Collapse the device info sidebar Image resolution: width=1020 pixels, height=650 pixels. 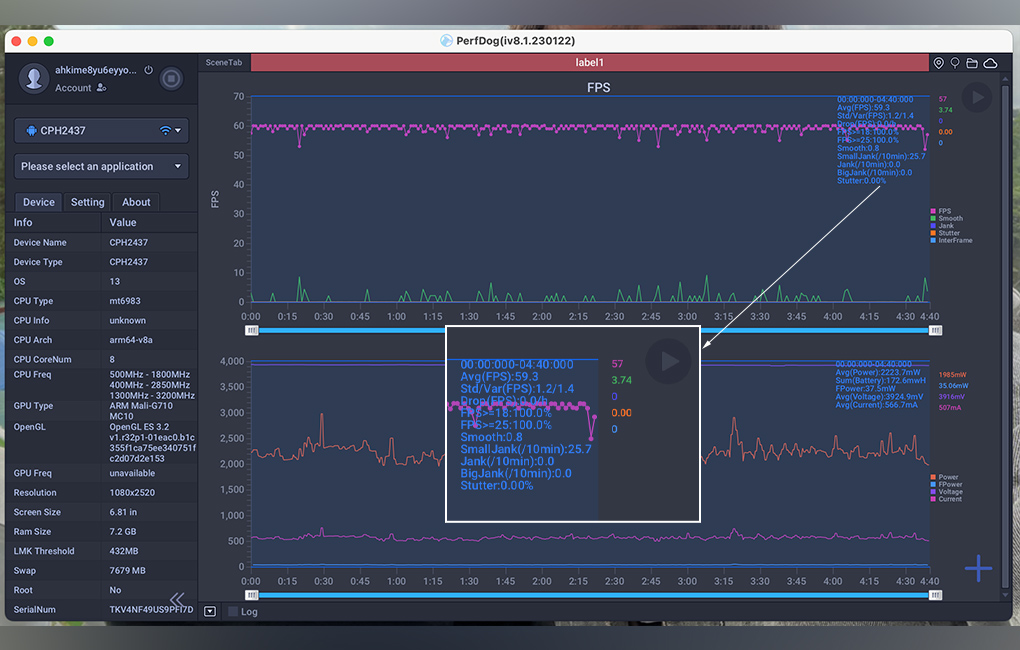(177, 599)
